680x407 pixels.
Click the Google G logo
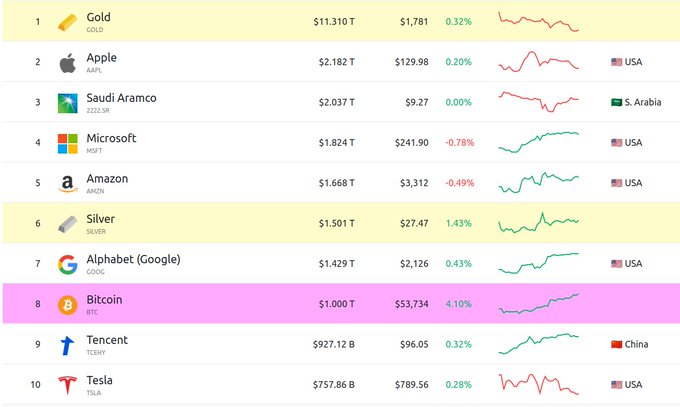click(68, 265)
